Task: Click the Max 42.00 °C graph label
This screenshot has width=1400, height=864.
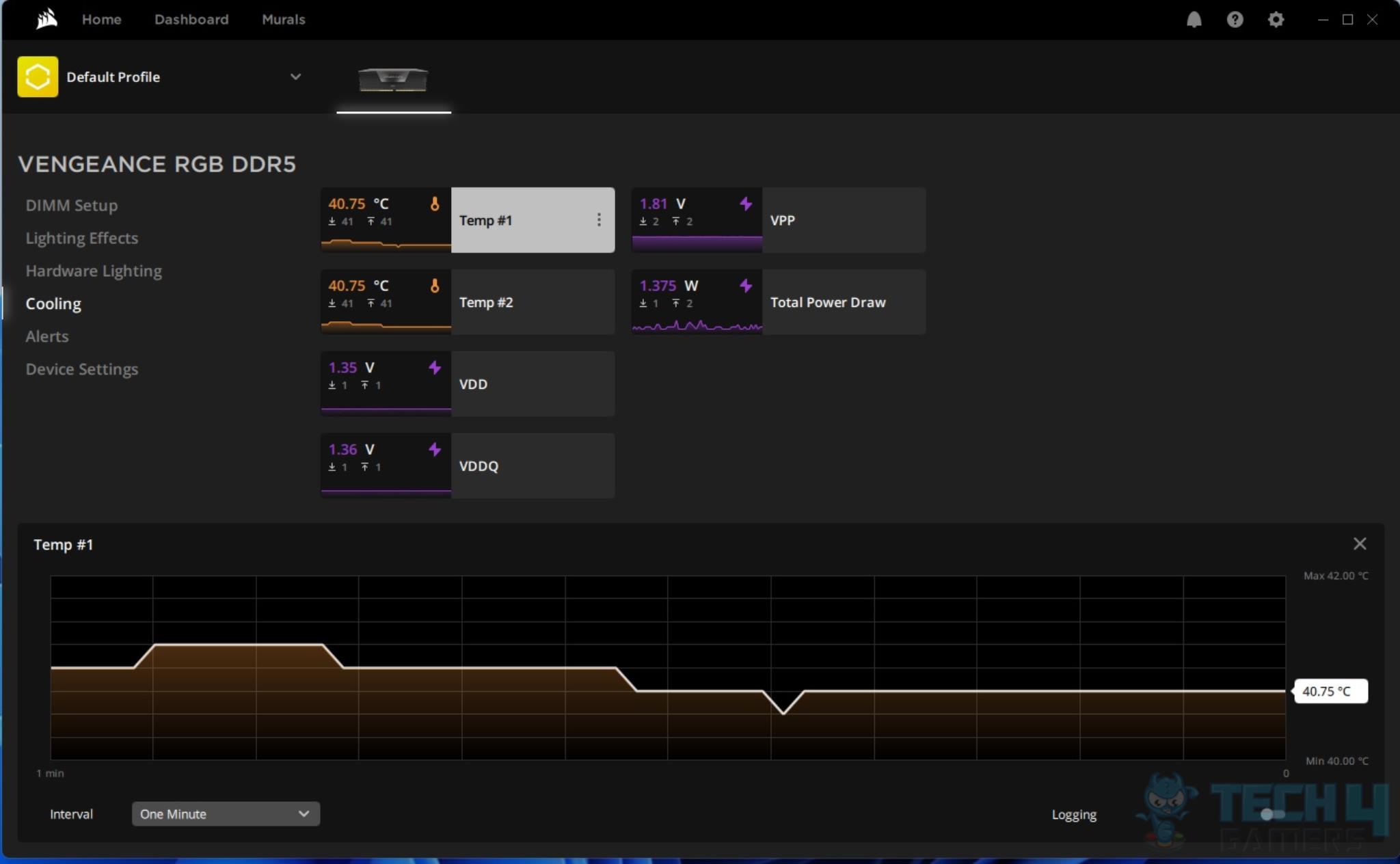Action: point(1336,576)
